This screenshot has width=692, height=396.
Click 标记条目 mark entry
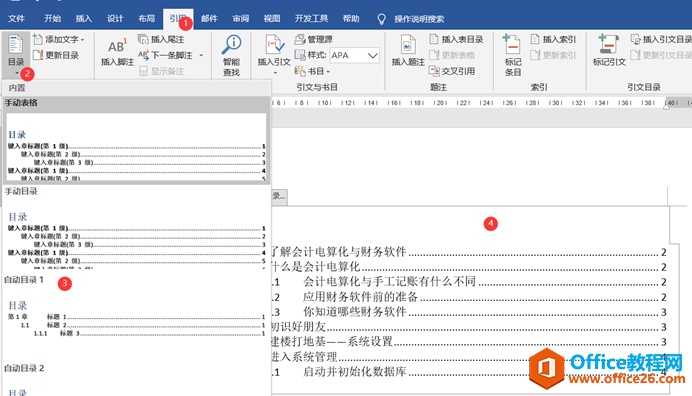(x=512, y=55)
